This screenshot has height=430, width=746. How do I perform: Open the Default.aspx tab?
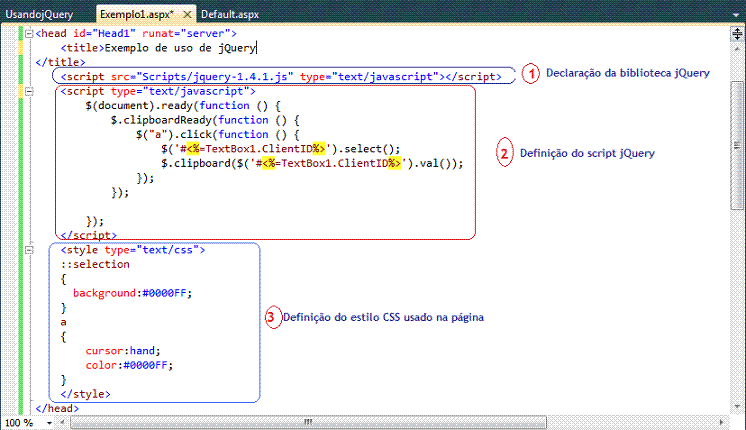pos(230,14)
